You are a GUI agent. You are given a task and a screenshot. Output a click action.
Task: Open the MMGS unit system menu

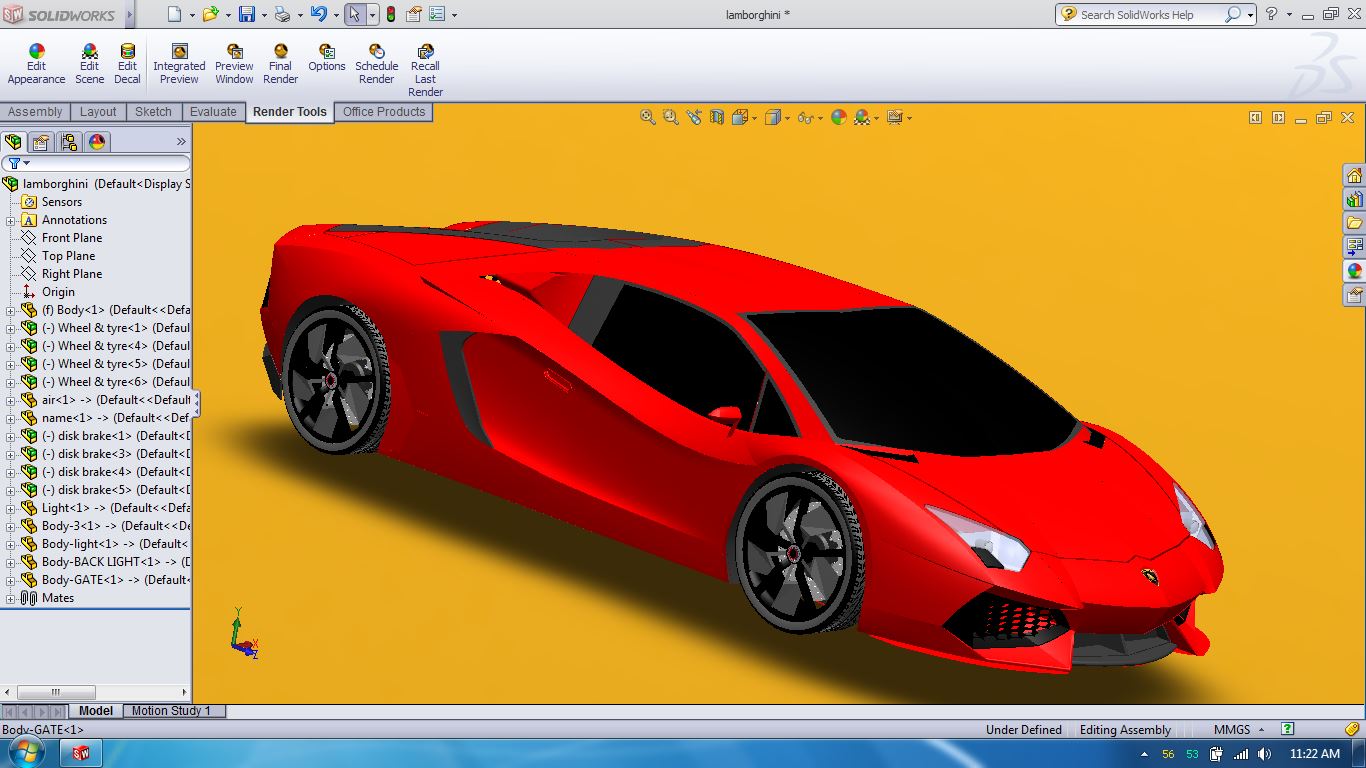tap(1239, 730)
